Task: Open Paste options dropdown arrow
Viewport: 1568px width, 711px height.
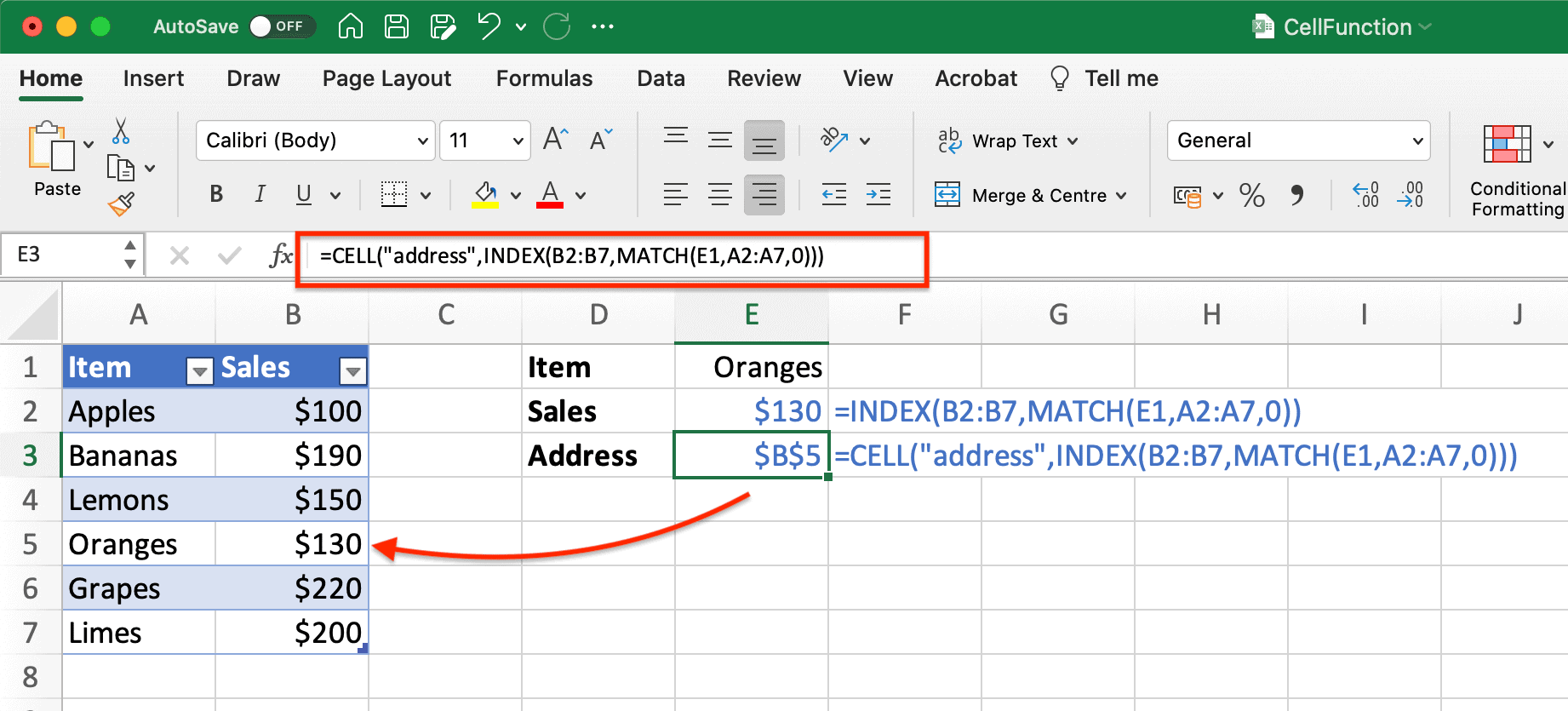Action: [x=89, y=145]
